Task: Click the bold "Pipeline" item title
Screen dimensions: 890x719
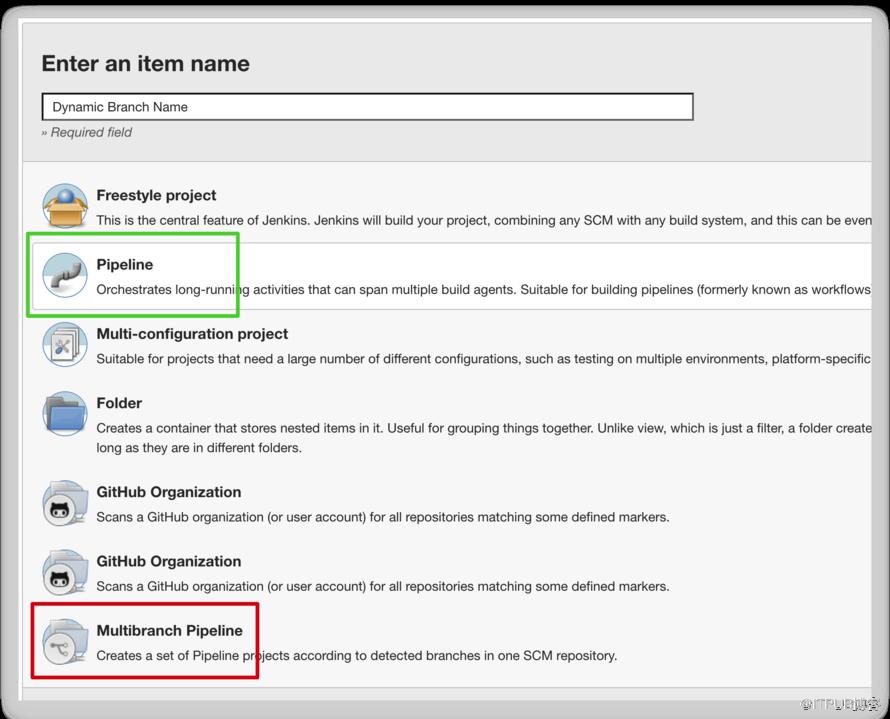Action: [124, 264]
